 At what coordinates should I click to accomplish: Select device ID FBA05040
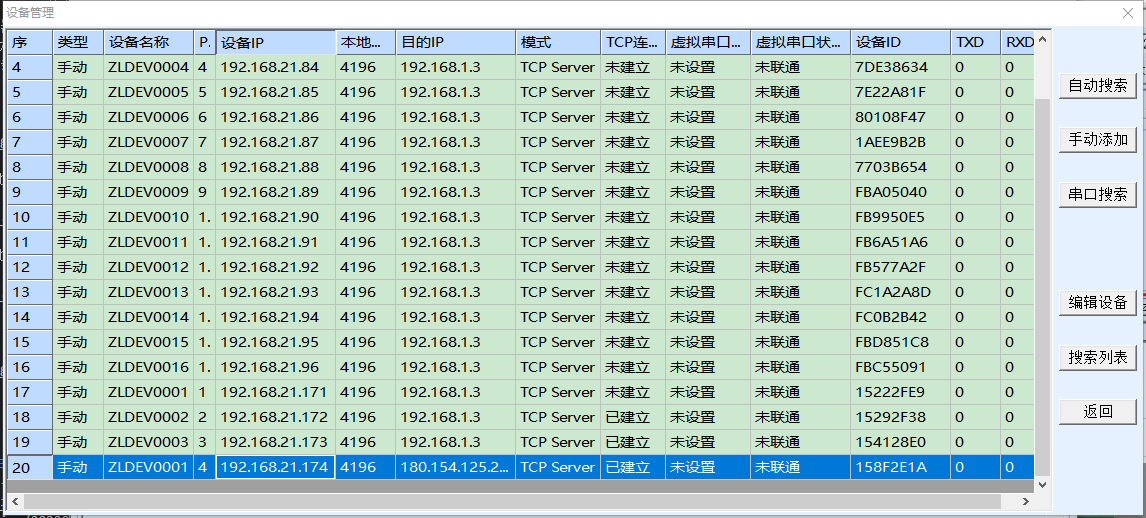point(900,192)
